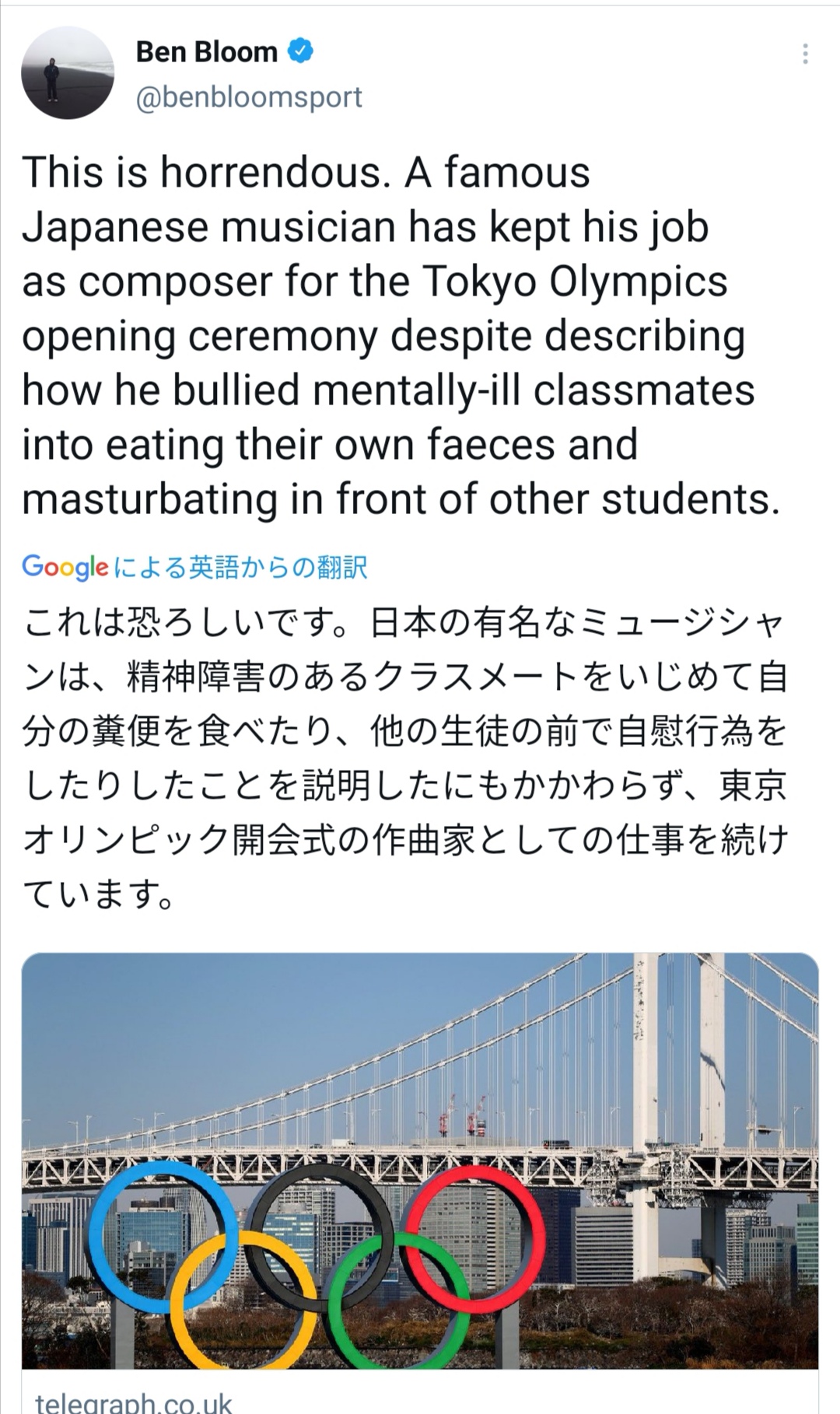The height and width of the screenshot is (1414, 840).
Task: Click the Google logo in translation attribution
Action: pos(65,567)
